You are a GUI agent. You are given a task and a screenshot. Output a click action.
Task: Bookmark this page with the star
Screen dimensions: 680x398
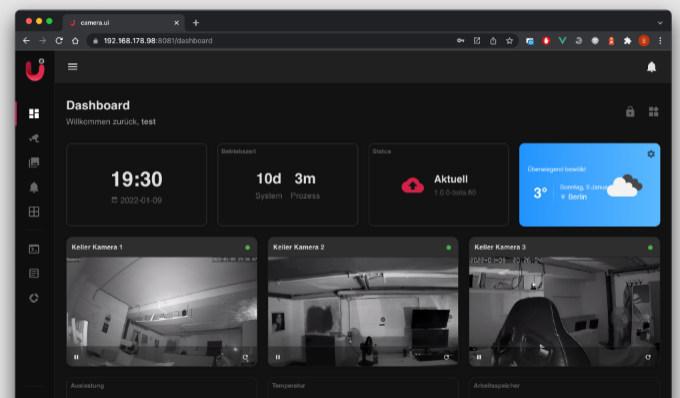pos(509,41)
